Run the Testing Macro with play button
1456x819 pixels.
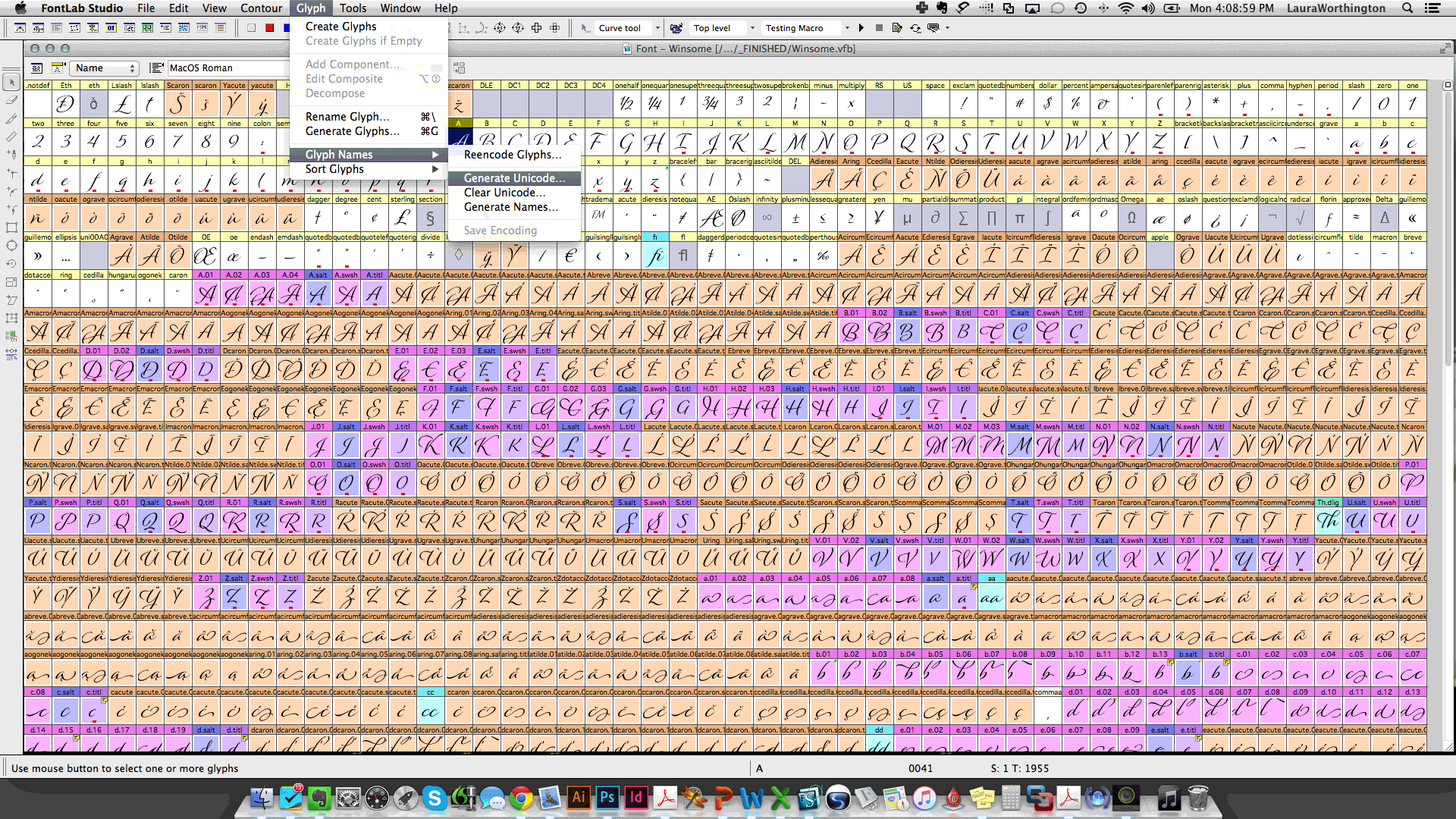tap(861, 28)
